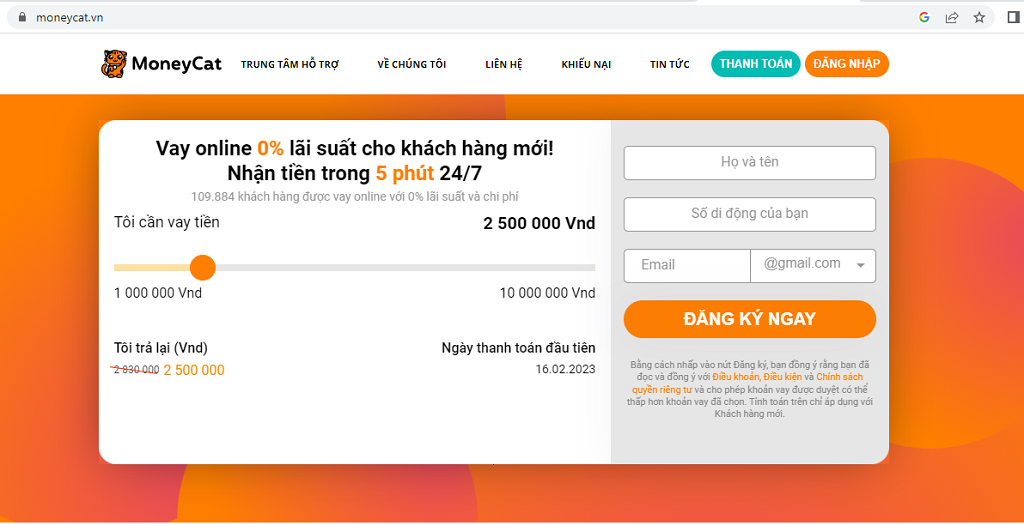This screenshot has width=1024, height=524.
Task: Click the ĐĂNG NHẬP button
Action: (x=846, y=64)
